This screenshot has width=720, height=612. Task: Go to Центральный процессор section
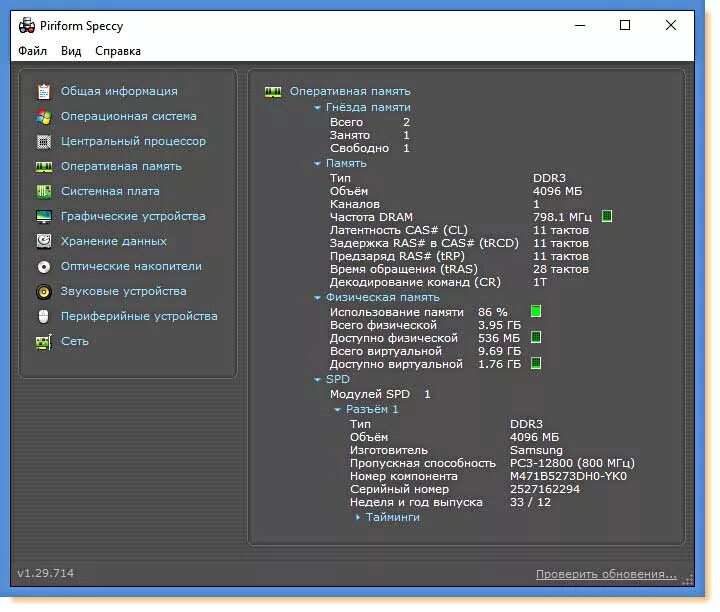(133, 141)
